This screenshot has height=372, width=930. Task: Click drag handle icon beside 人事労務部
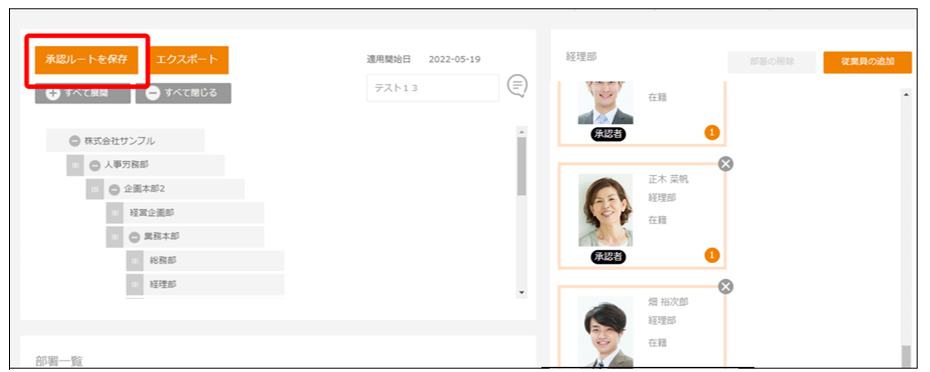coord(75,165)
